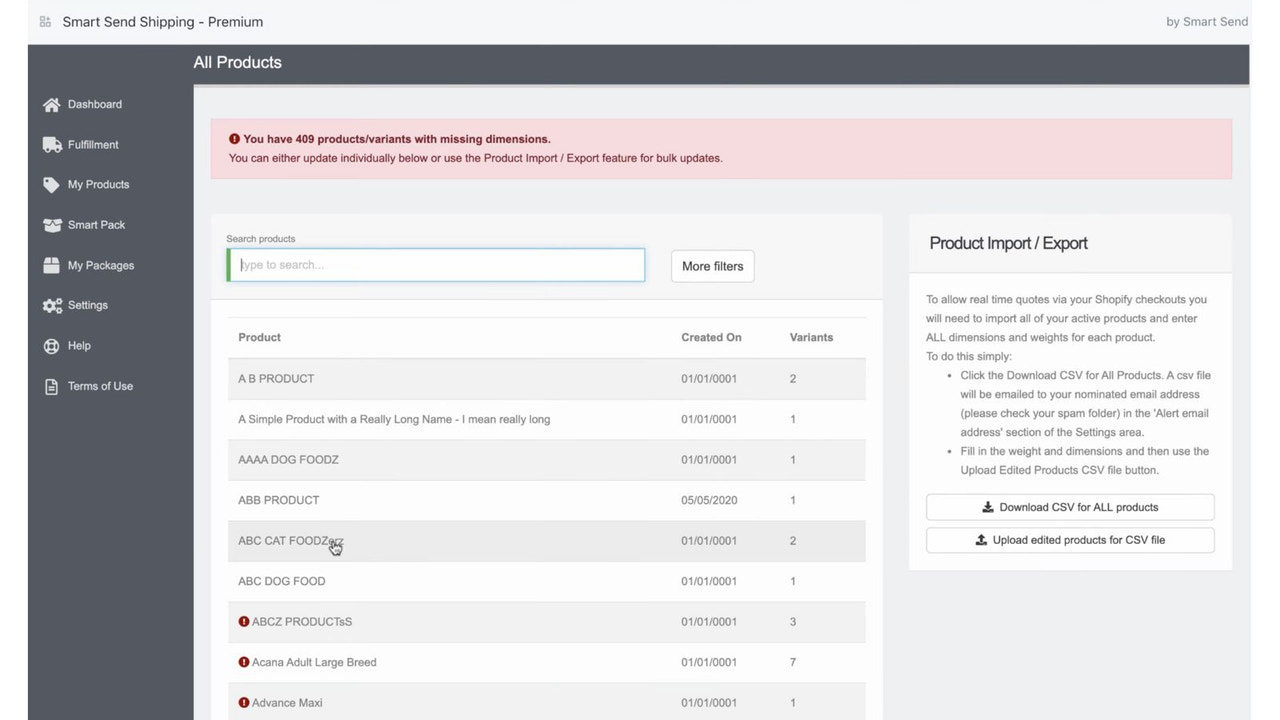Expand the More filters options

[x=712, y=266]
